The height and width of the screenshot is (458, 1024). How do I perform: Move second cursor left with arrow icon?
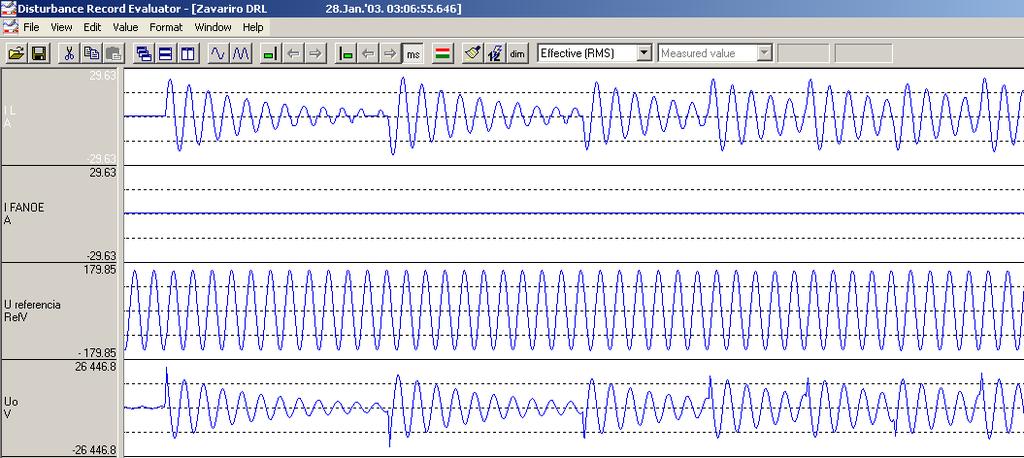click(x=368, y=54)
